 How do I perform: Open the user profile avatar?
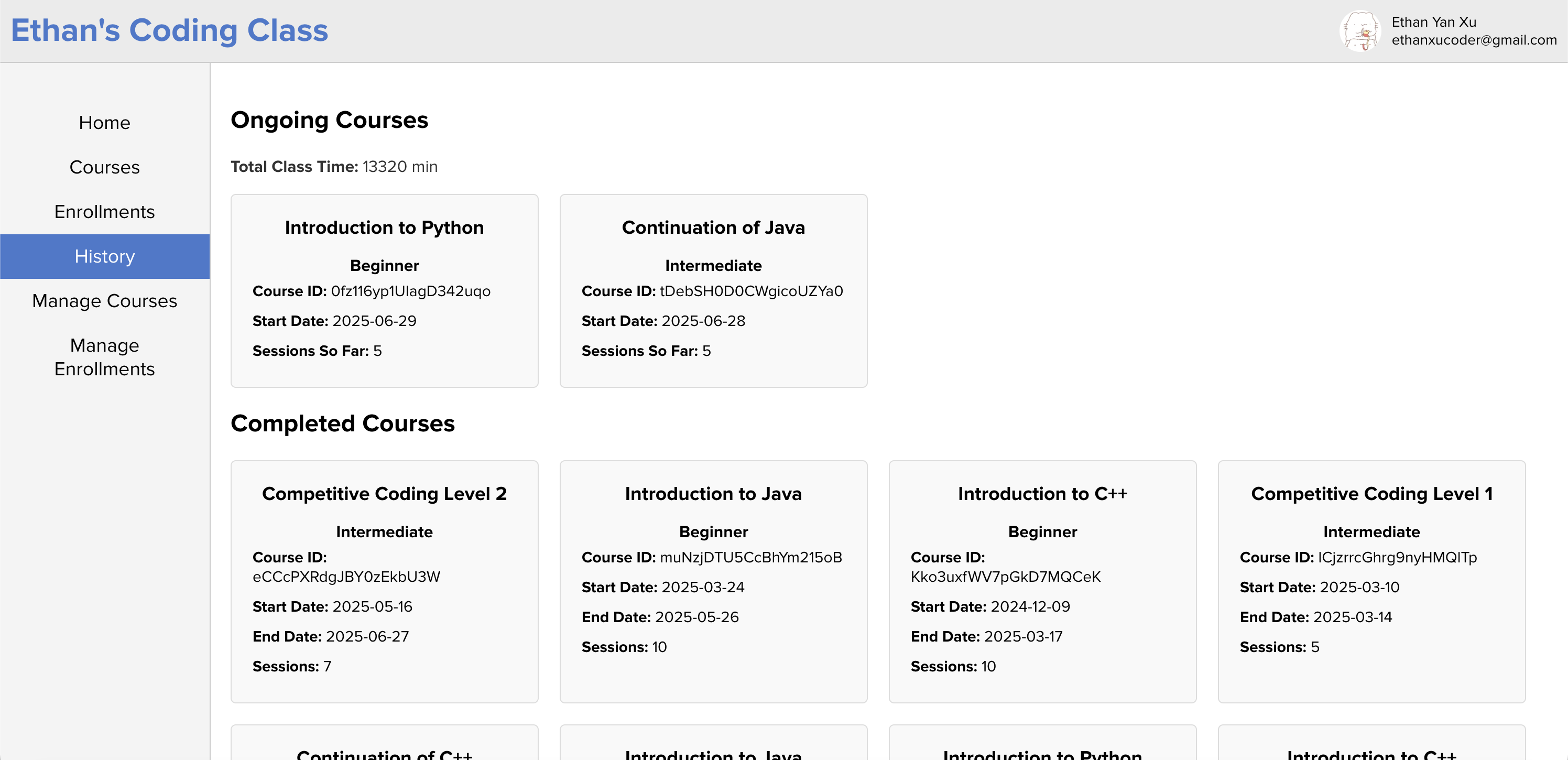1360,31
